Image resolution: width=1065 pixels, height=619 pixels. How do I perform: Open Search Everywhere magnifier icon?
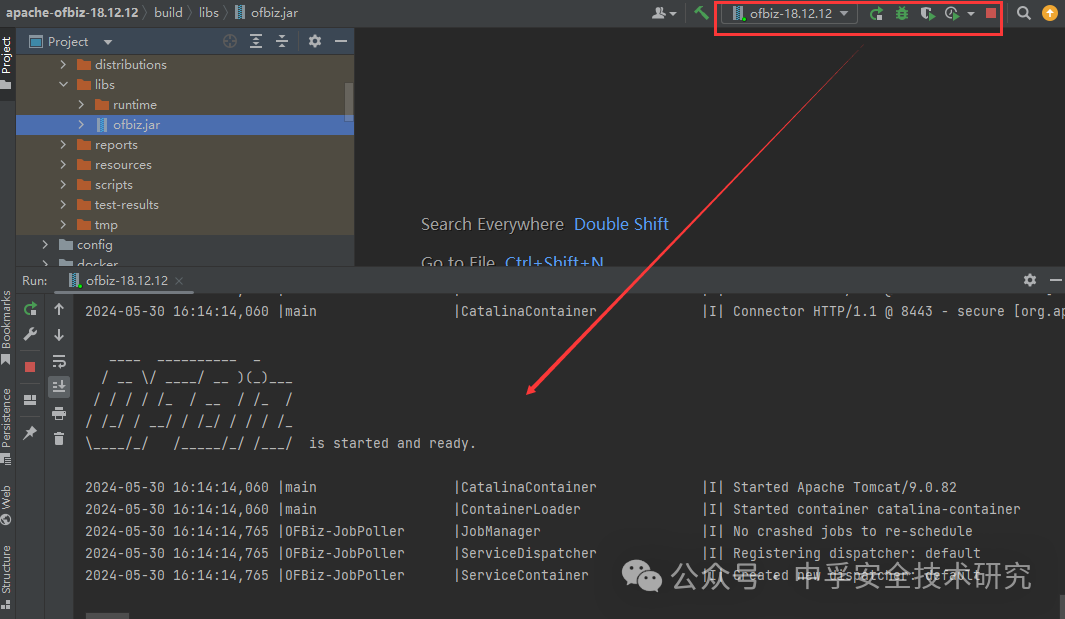(1024, 13)
